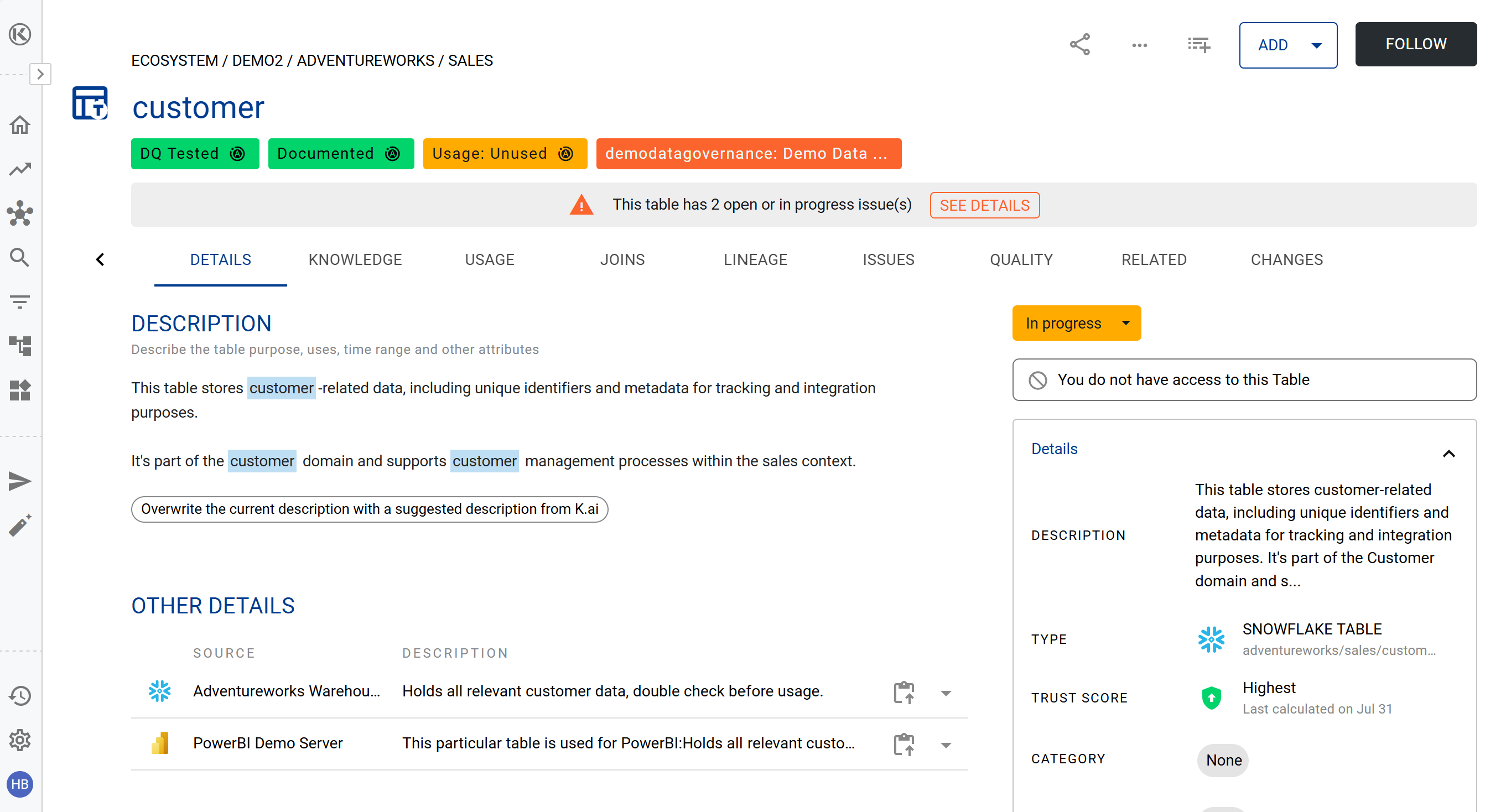Collapse the Details panel chevron
The height and width of the screenshot is (812, 1485).
click(1448, 454)
